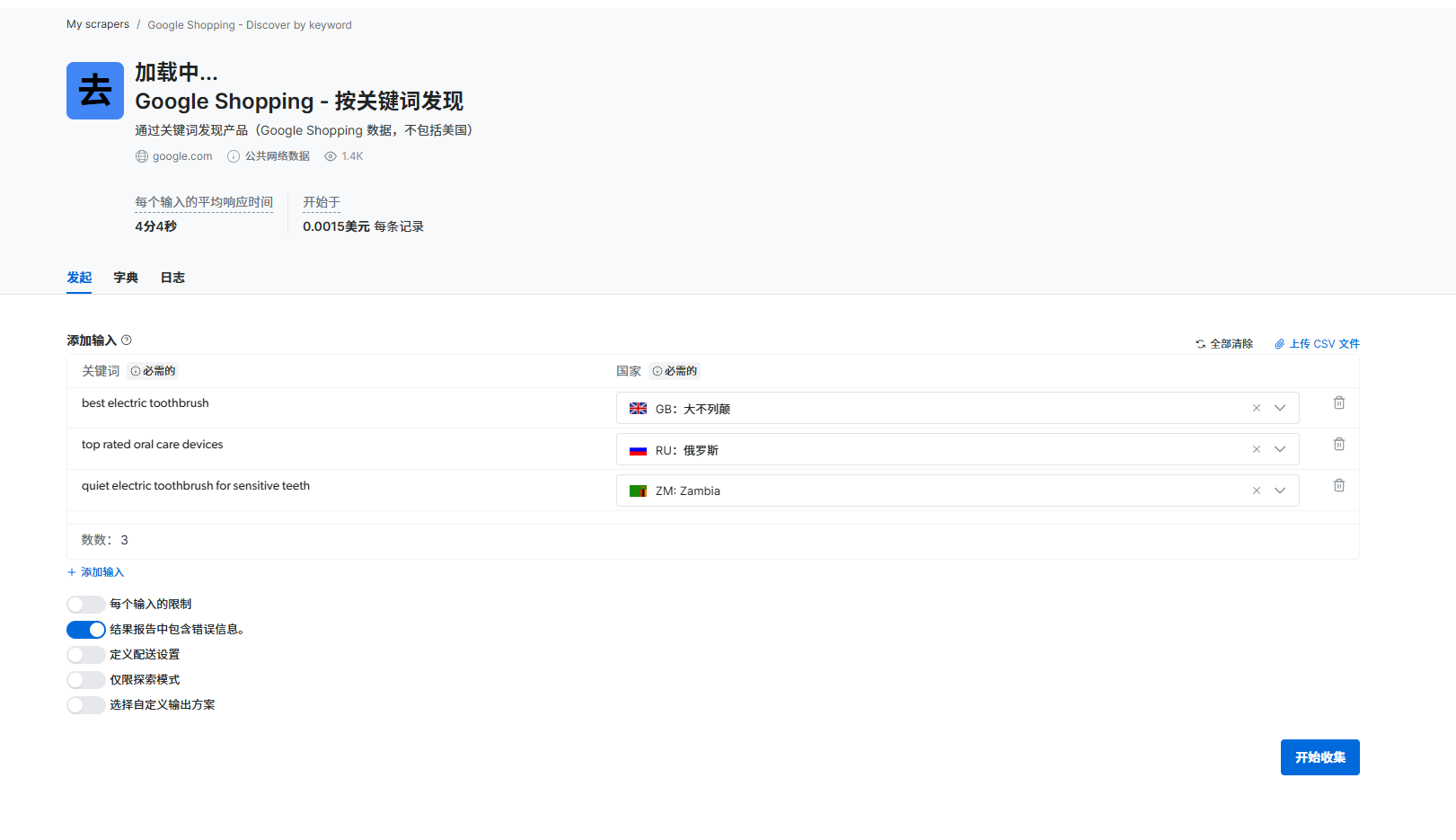This screenshot has height=840, width=1456.
Task: Expand the GB country dropdown
Action: click(1280, 407)
